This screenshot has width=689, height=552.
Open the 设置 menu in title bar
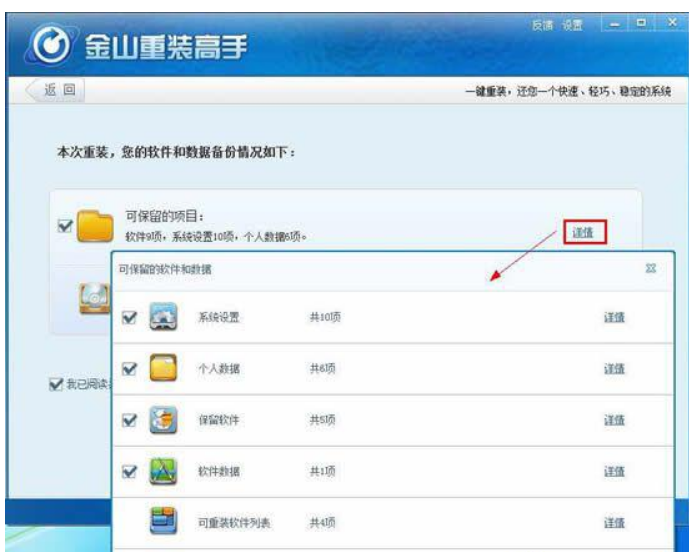(x=571, y=23)
